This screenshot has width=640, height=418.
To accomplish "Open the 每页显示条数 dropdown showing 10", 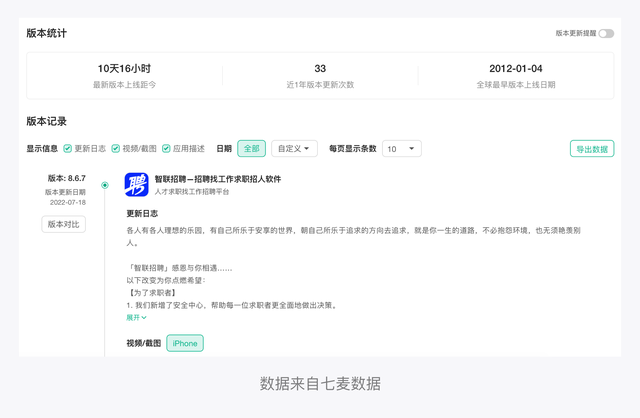I will click(x=402, y=149).
